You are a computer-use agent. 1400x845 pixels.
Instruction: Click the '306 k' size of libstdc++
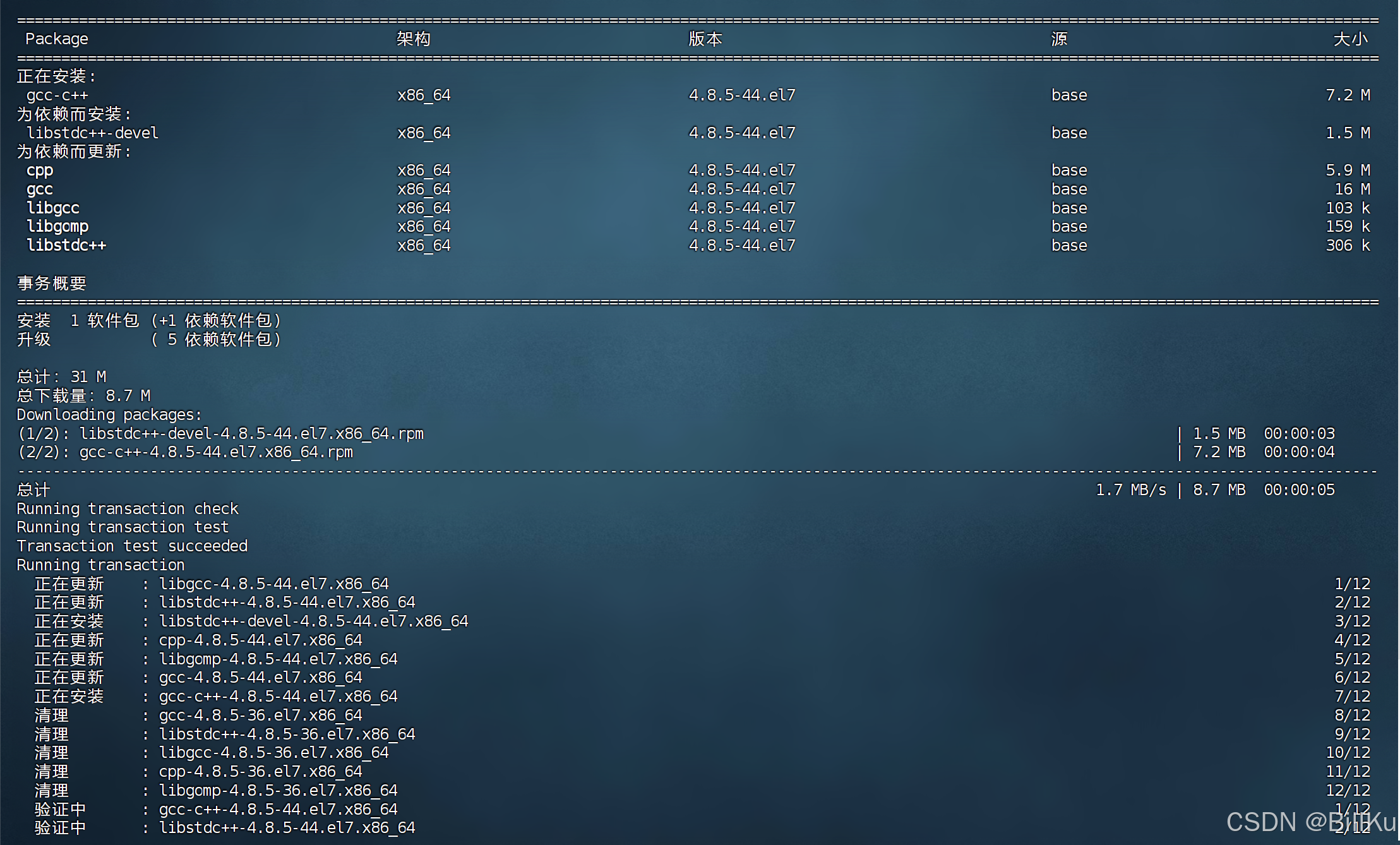tap(1348, 245)
